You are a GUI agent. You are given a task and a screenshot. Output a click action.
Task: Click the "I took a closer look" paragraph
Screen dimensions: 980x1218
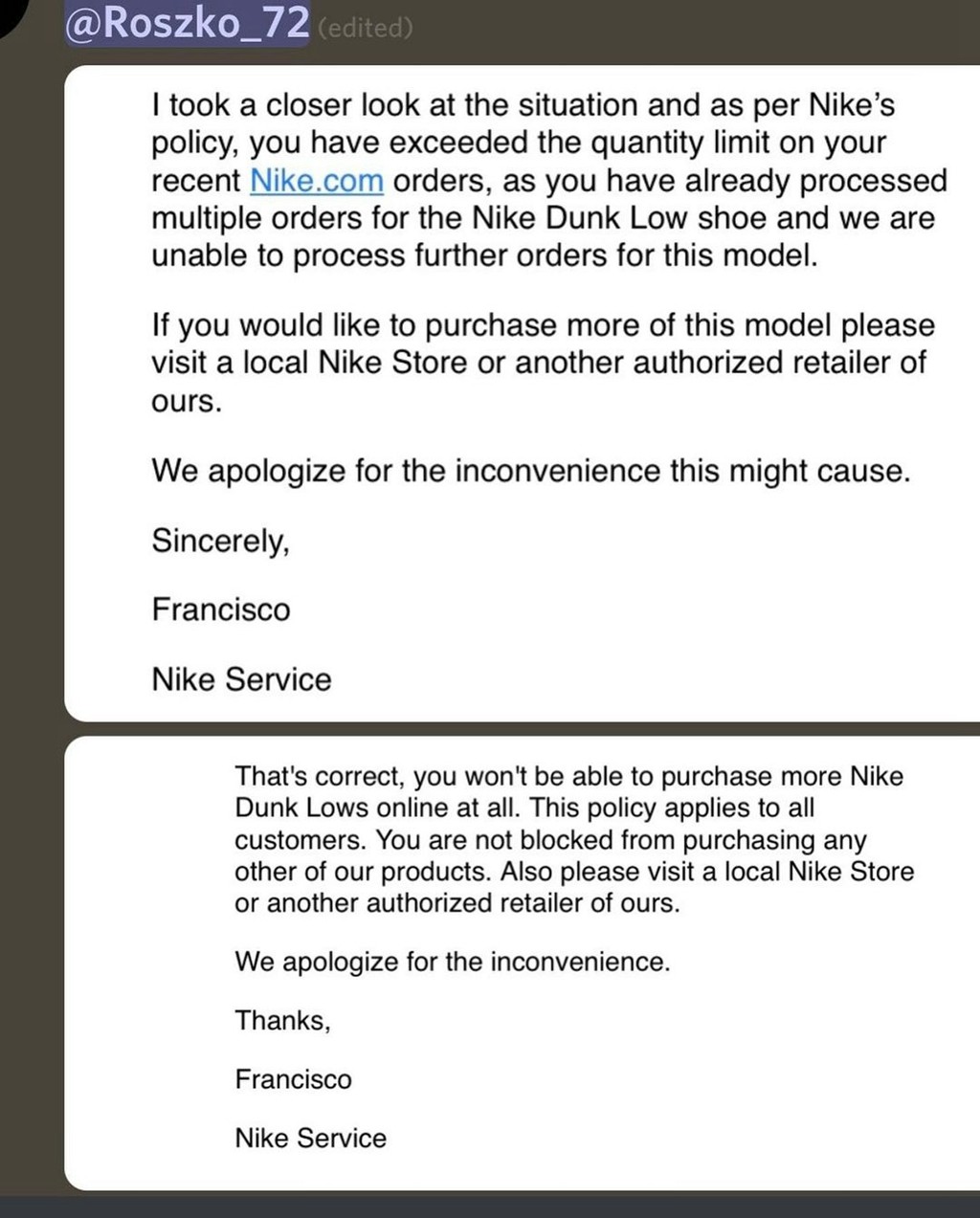[x=548, y=180]
